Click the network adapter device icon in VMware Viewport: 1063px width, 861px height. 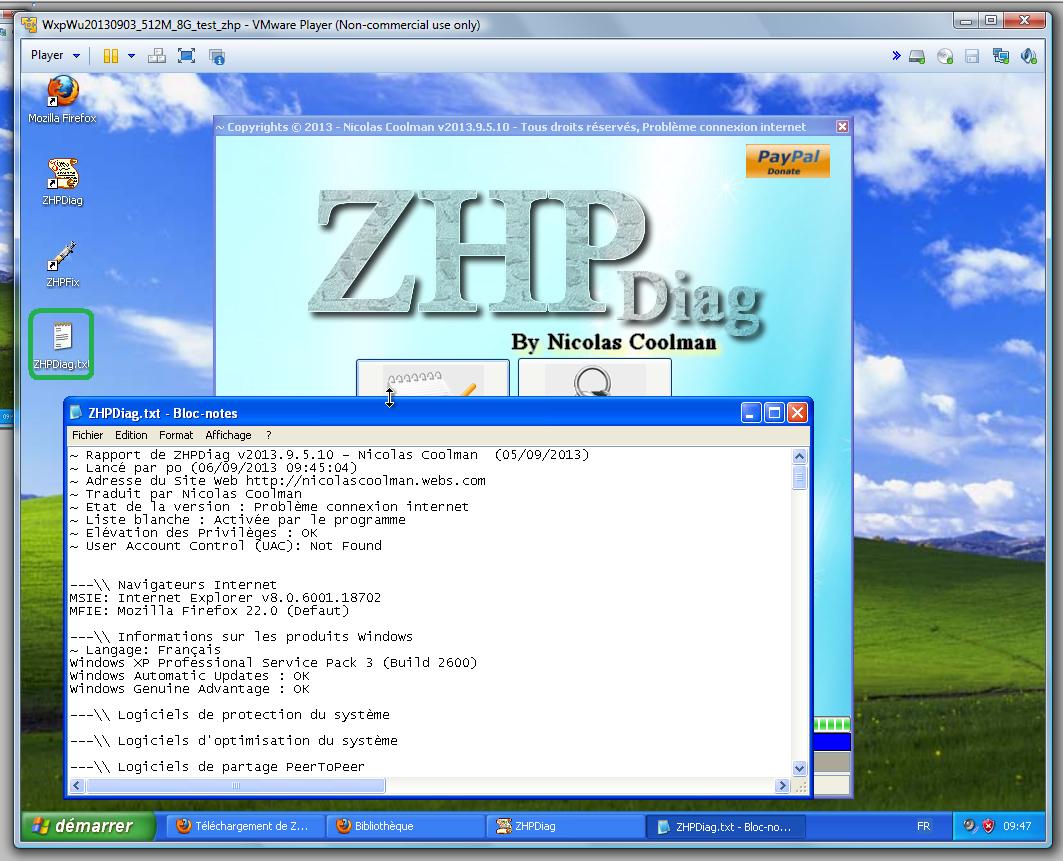[x=1001, y=57]
